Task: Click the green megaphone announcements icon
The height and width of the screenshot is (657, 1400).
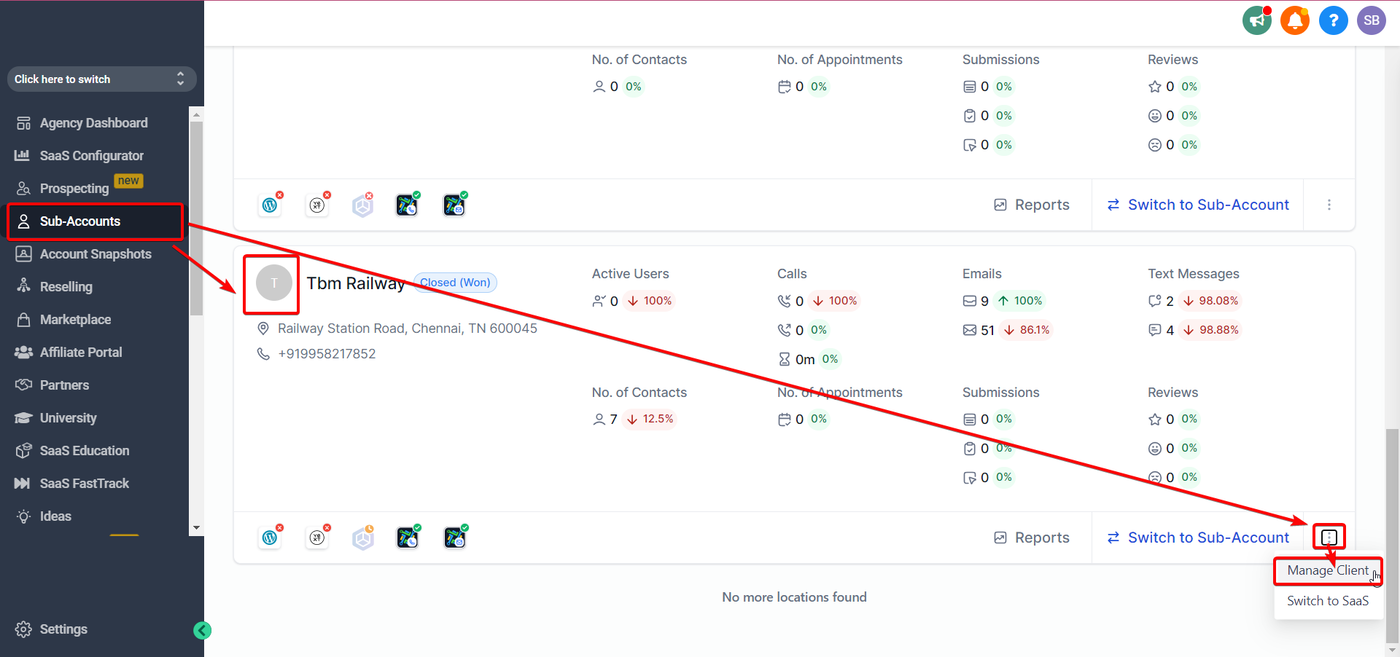Action: tap(1257, 20)
